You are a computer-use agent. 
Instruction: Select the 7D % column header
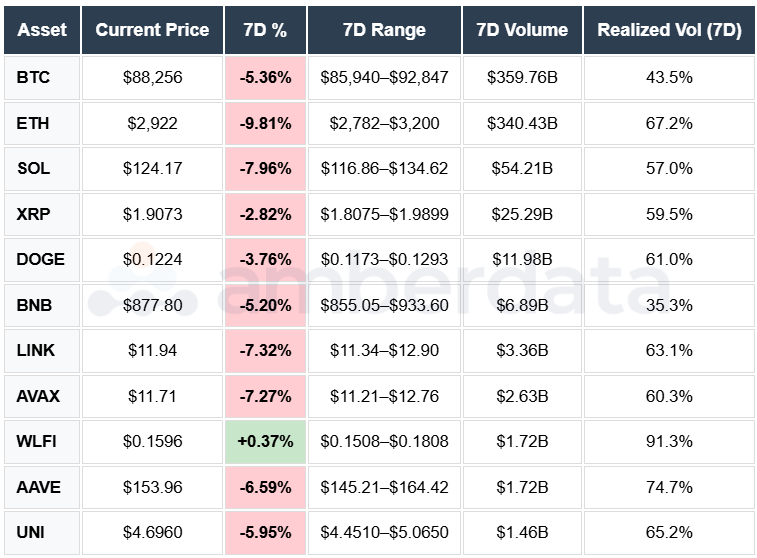(265, 30)
